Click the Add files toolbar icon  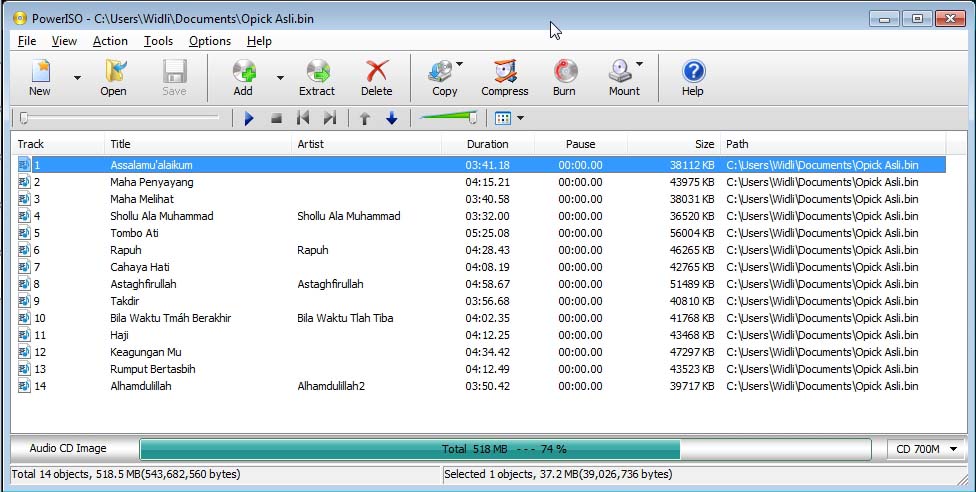[244, 71]
